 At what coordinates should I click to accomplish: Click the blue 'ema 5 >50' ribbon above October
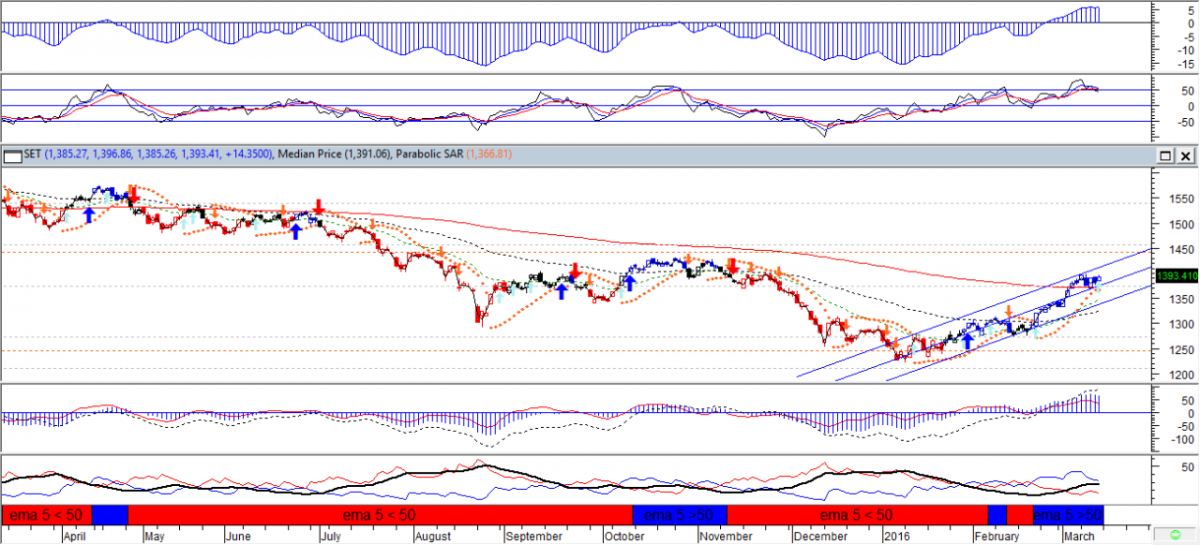(x=679, y=515)
